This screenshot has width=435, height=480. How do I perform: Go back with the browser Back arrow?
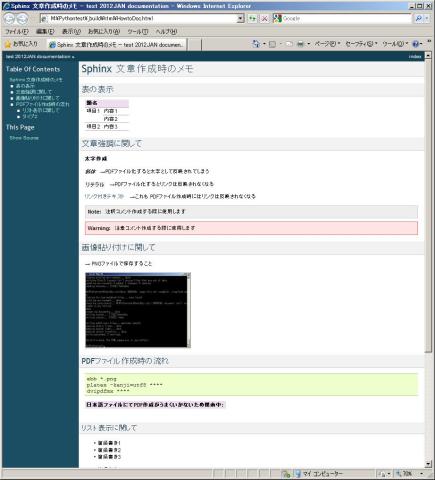(9, 19)
